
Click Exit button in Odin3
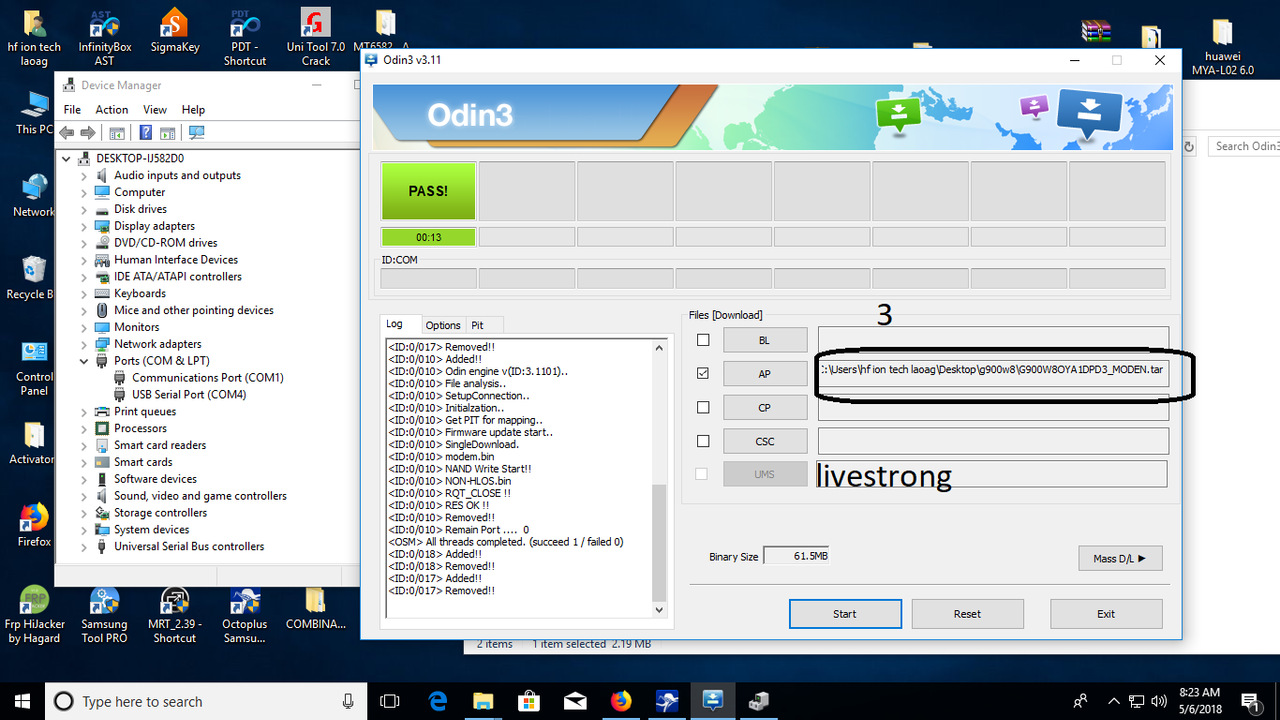pyautogui.click(x=1106, y=614)
